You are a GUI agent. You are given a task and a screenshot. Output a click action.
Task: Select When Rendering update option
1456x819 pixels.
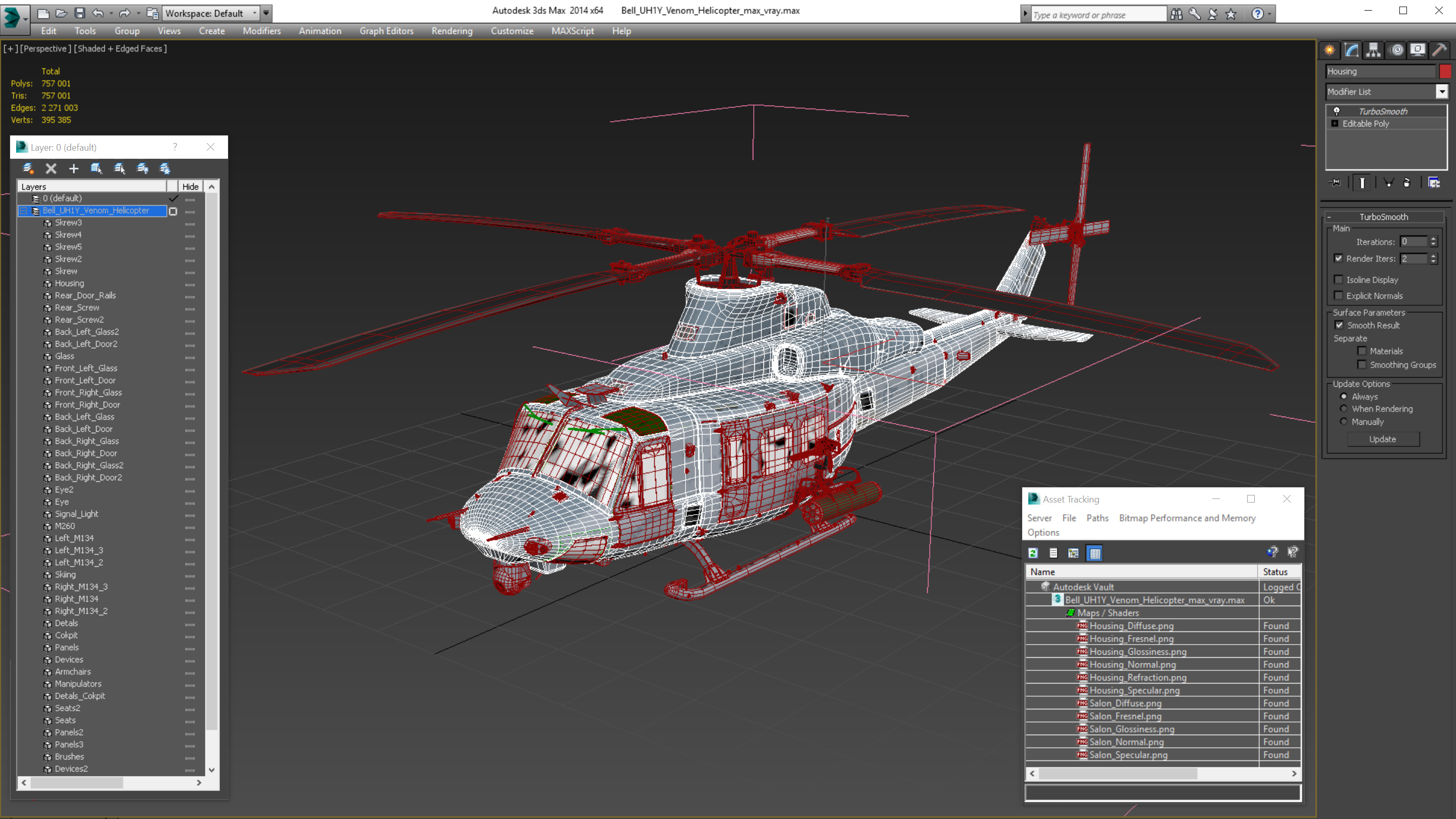(1344, 408)
